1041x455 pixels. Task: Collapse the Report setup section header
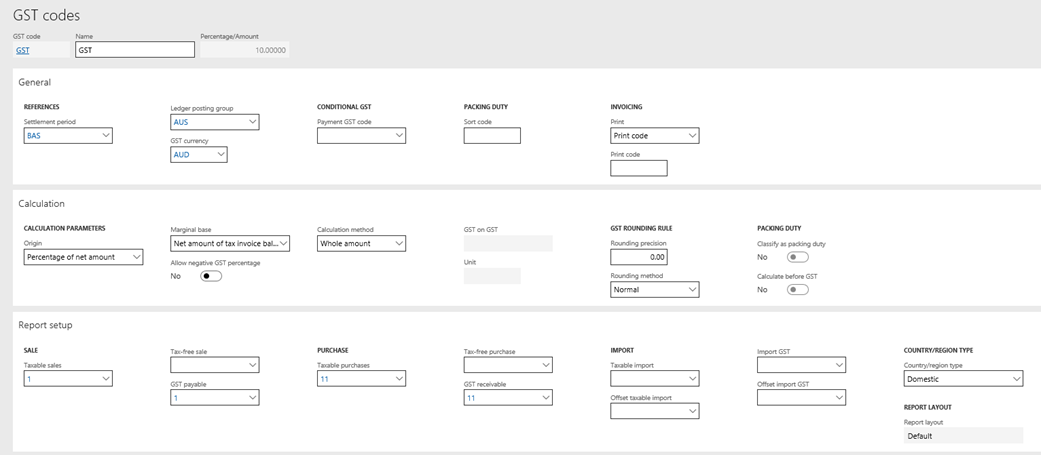click(46, 324)
